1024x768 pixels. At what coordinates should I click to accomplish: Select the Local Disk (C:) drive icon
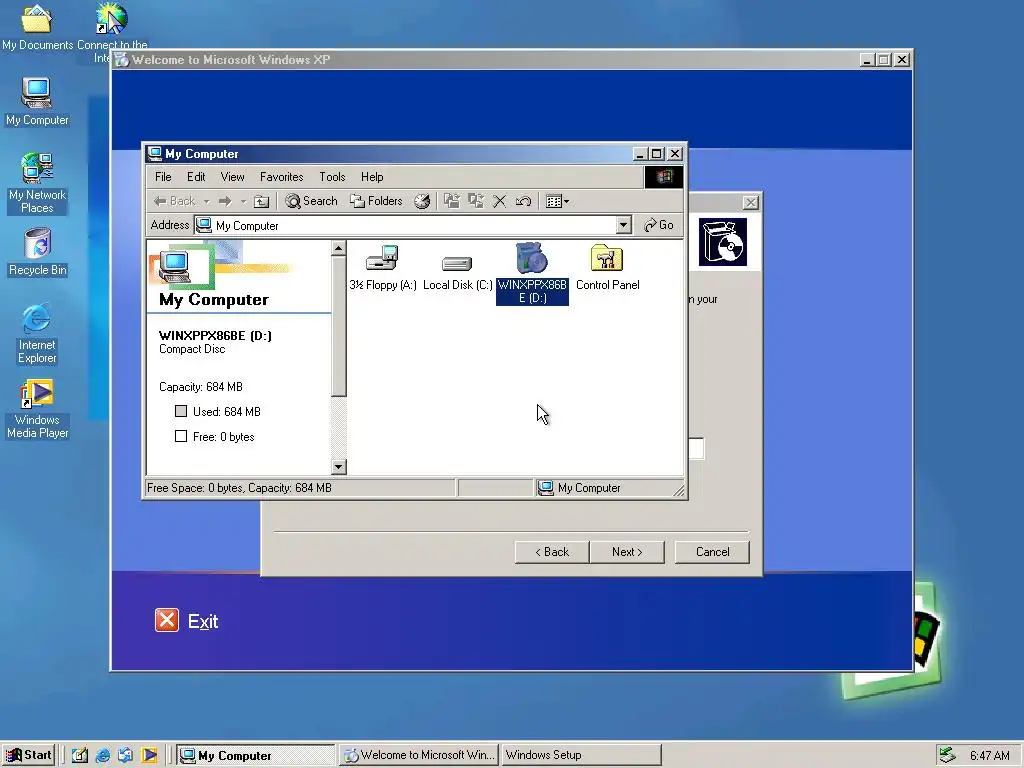[457, 263]
